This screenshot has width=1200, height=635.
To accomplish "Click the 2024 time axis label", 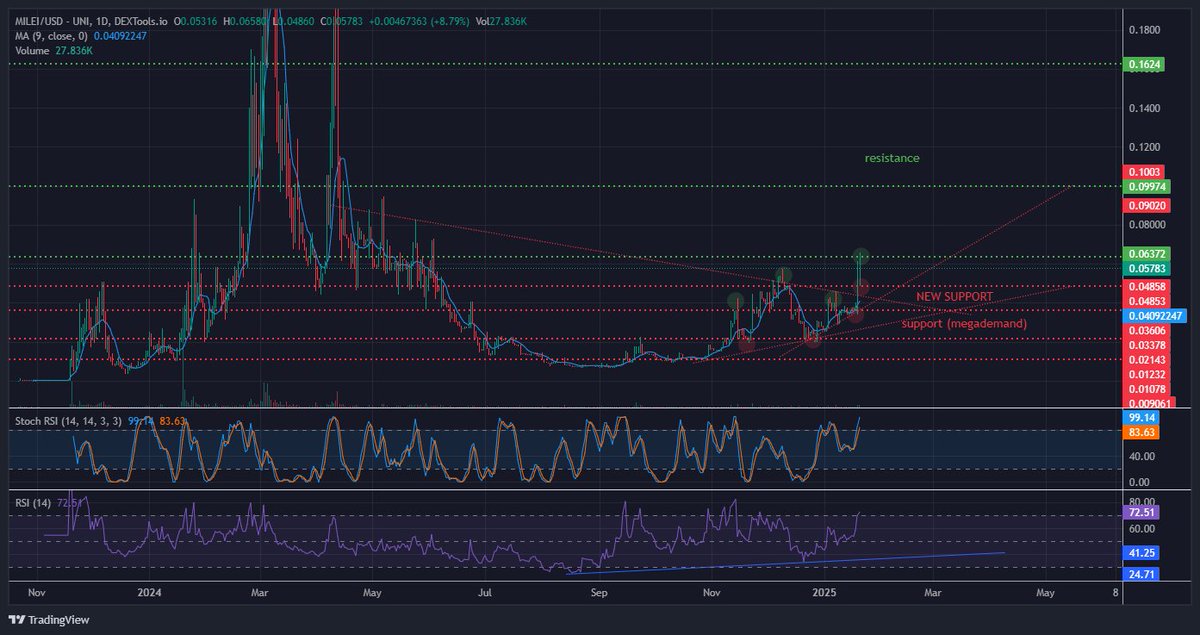I will pyautogui.click(x=149, y=593).
